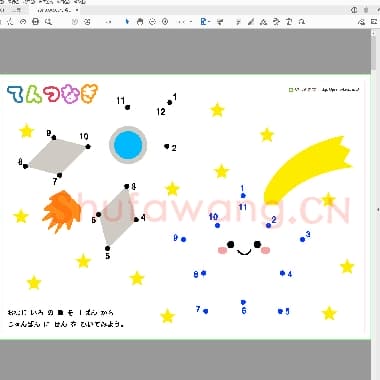Click the Share link icon

(361, 22)
